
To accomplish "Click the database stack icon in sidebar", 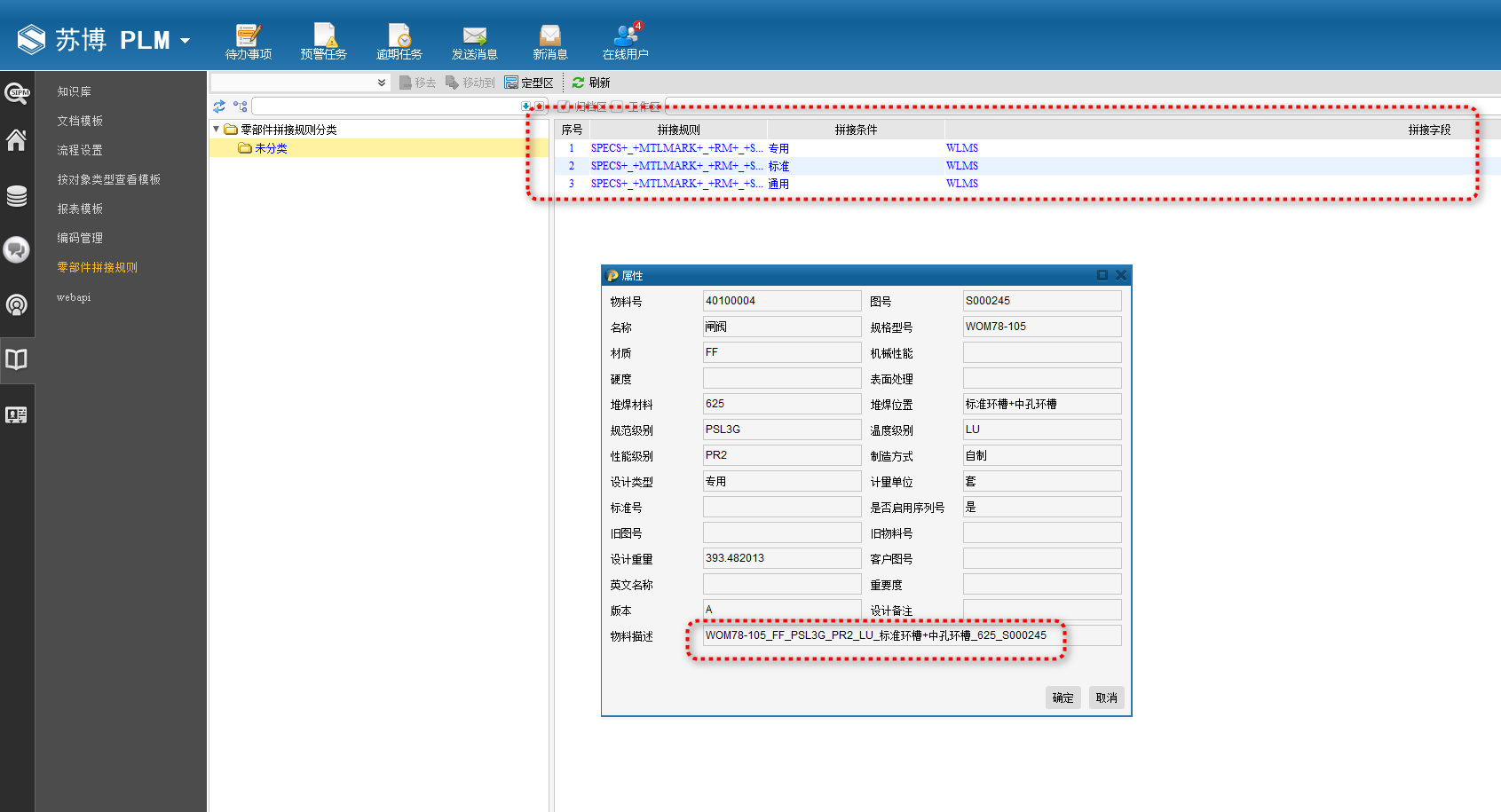I will click(16, 196).
